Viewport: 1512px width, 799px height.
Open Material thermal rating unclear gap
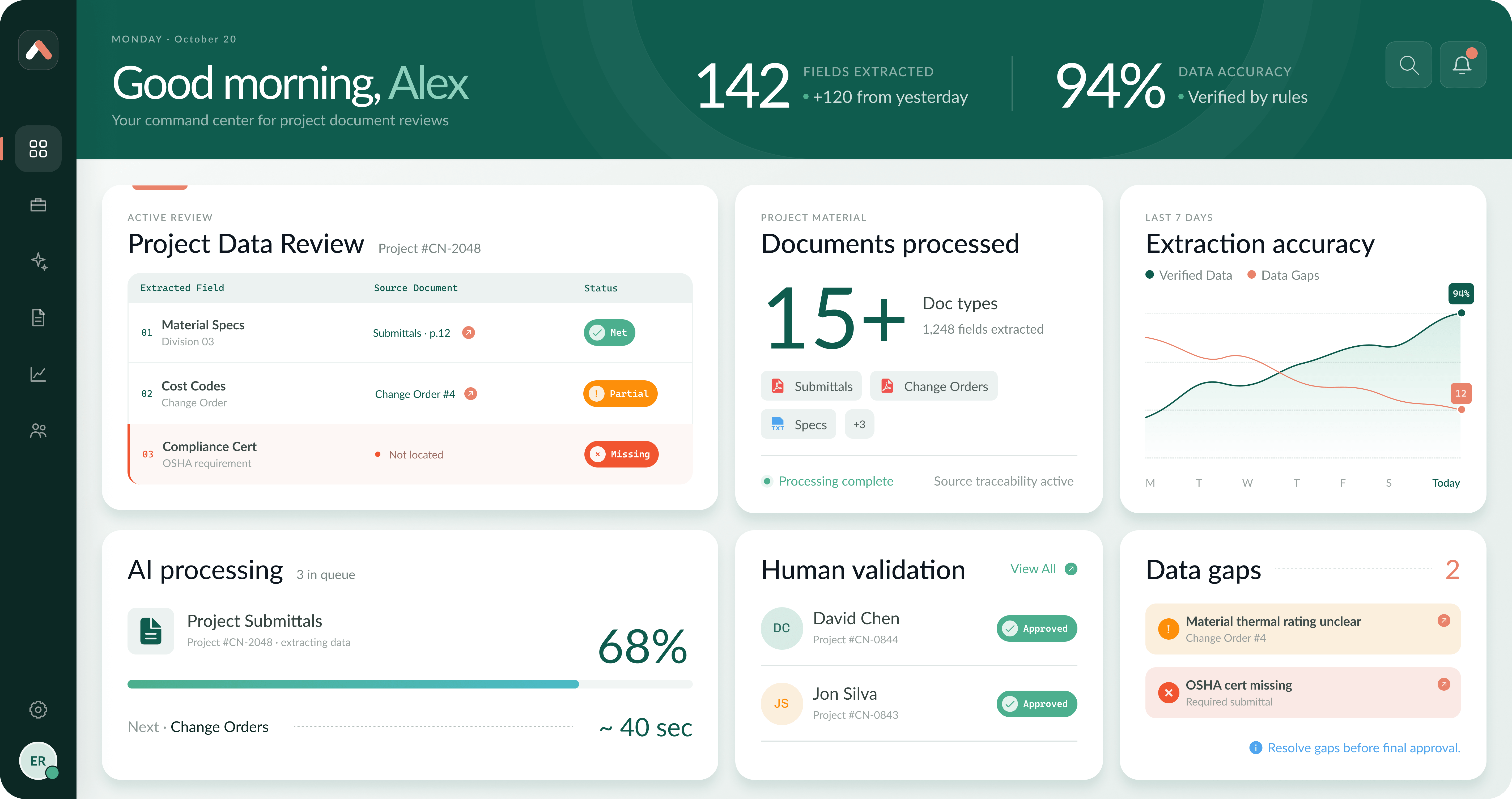(x=1302, y=629)
